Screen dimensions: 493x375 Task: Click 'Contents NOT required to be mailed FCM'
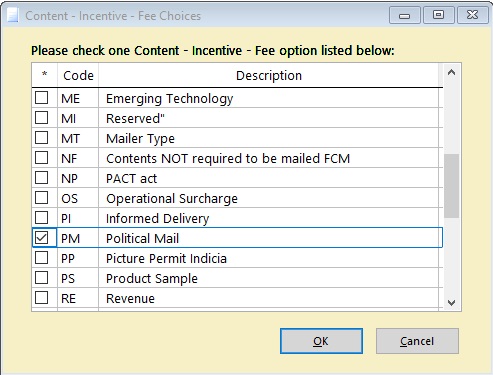point(228,158)
